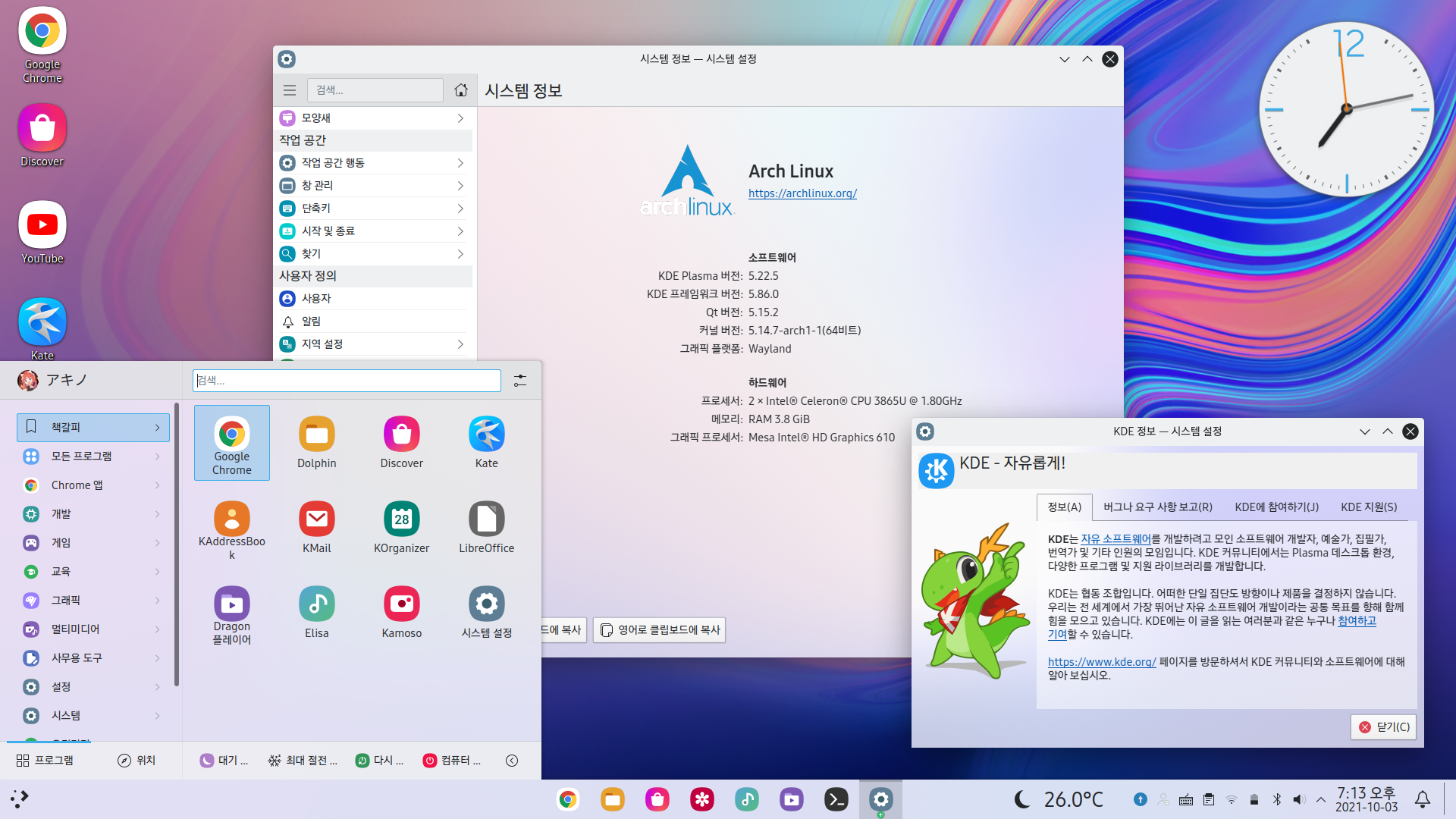Focus the launcher 검색 search field
Image resolution: width=1456 pixels, height=819 pixels.
(x=347, y=381)
